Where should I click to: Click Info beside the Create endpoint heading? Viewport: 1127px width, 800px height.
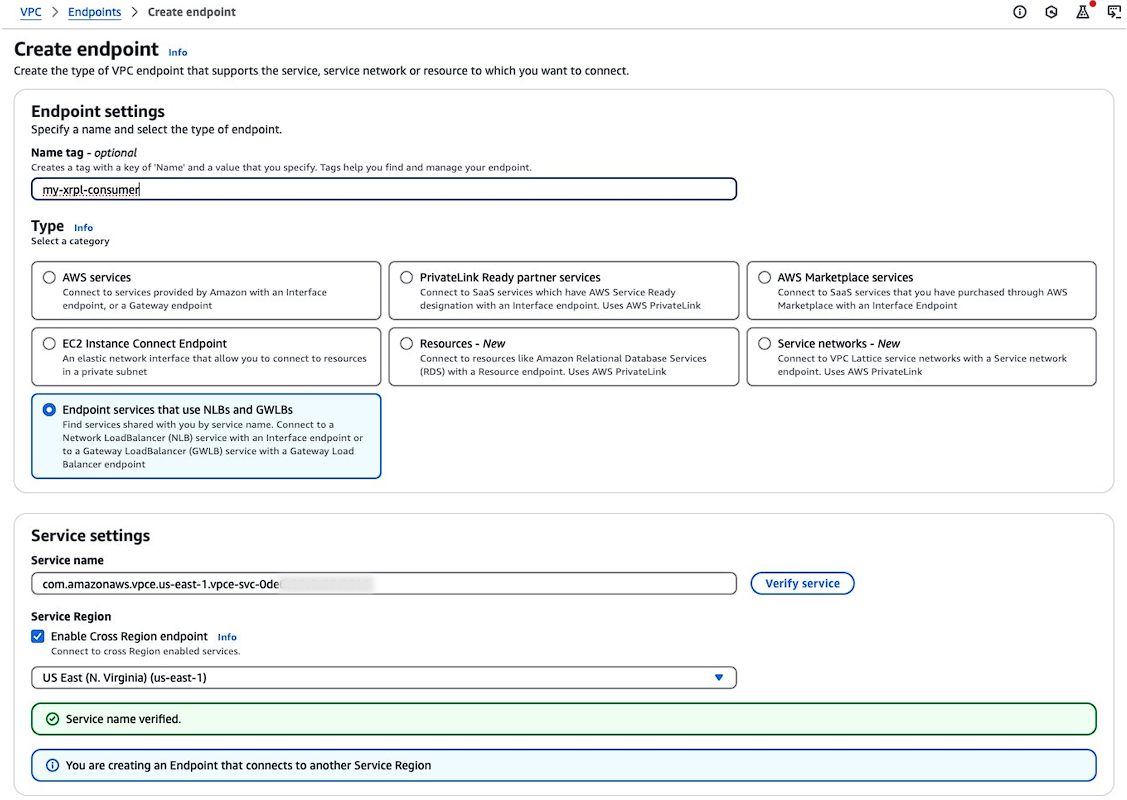tap(178, 52)
